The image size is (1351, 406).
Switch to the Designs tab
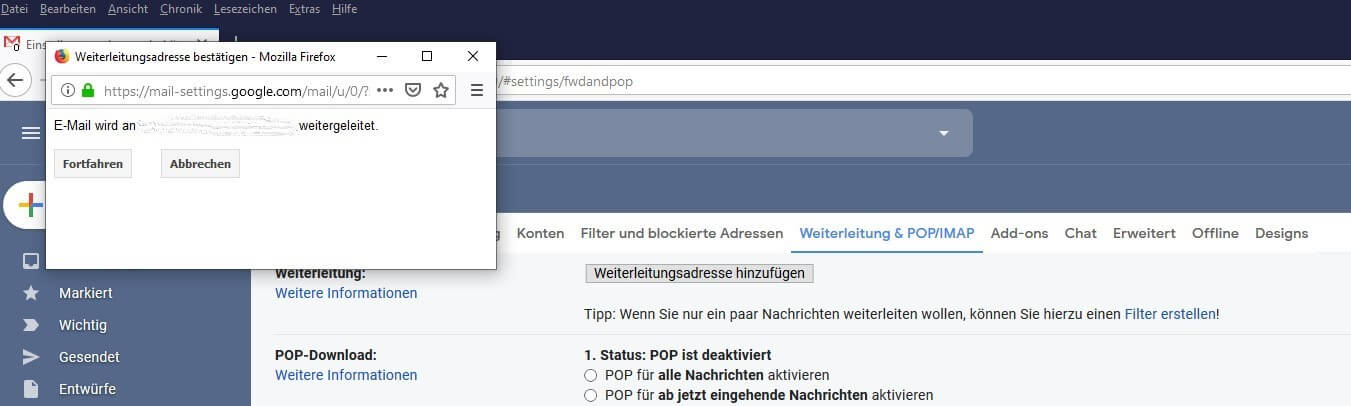coord(1281,233)
